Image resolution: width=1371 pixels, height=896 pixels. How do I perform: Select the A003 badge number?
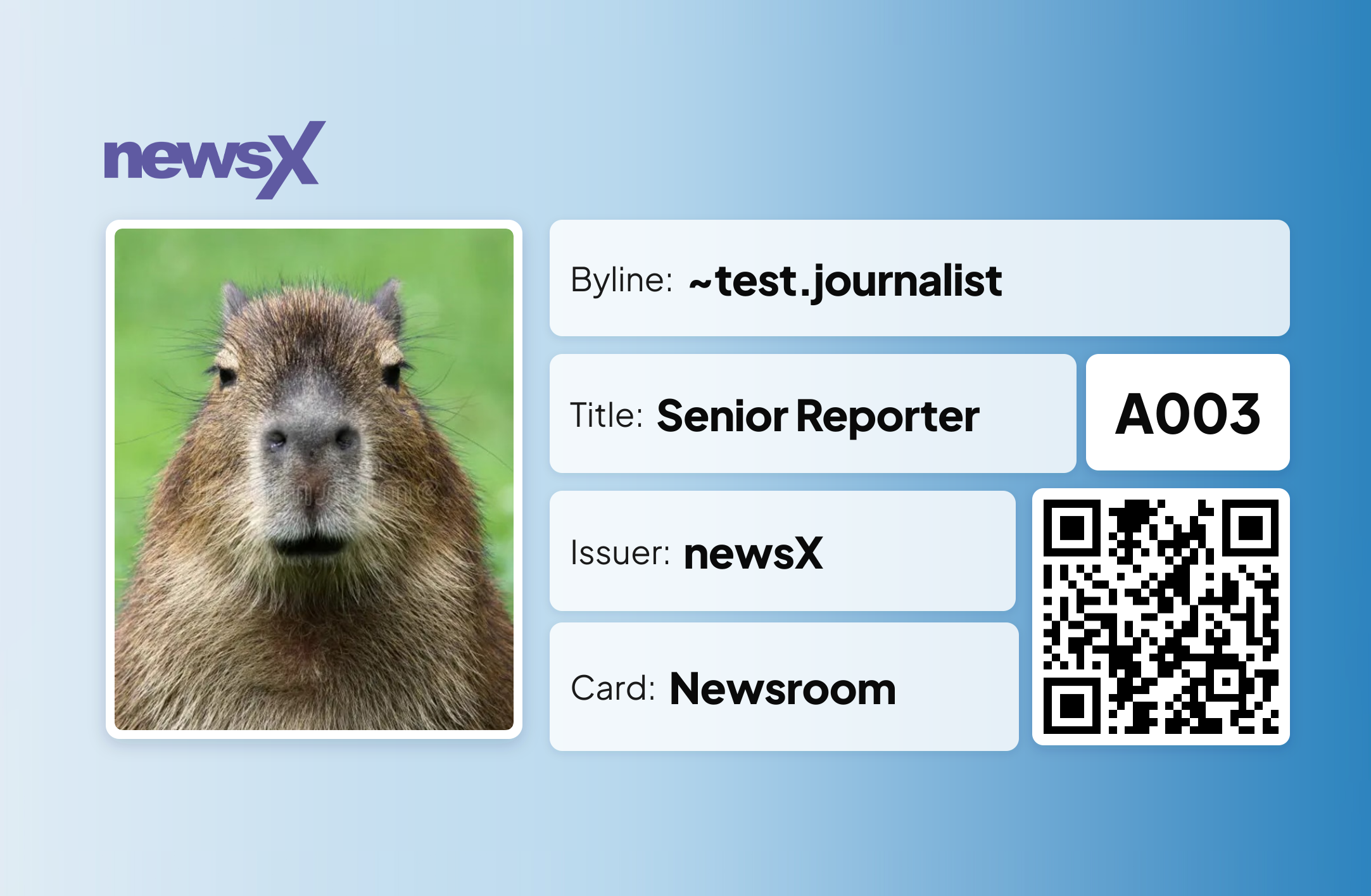pos(1187,413)
